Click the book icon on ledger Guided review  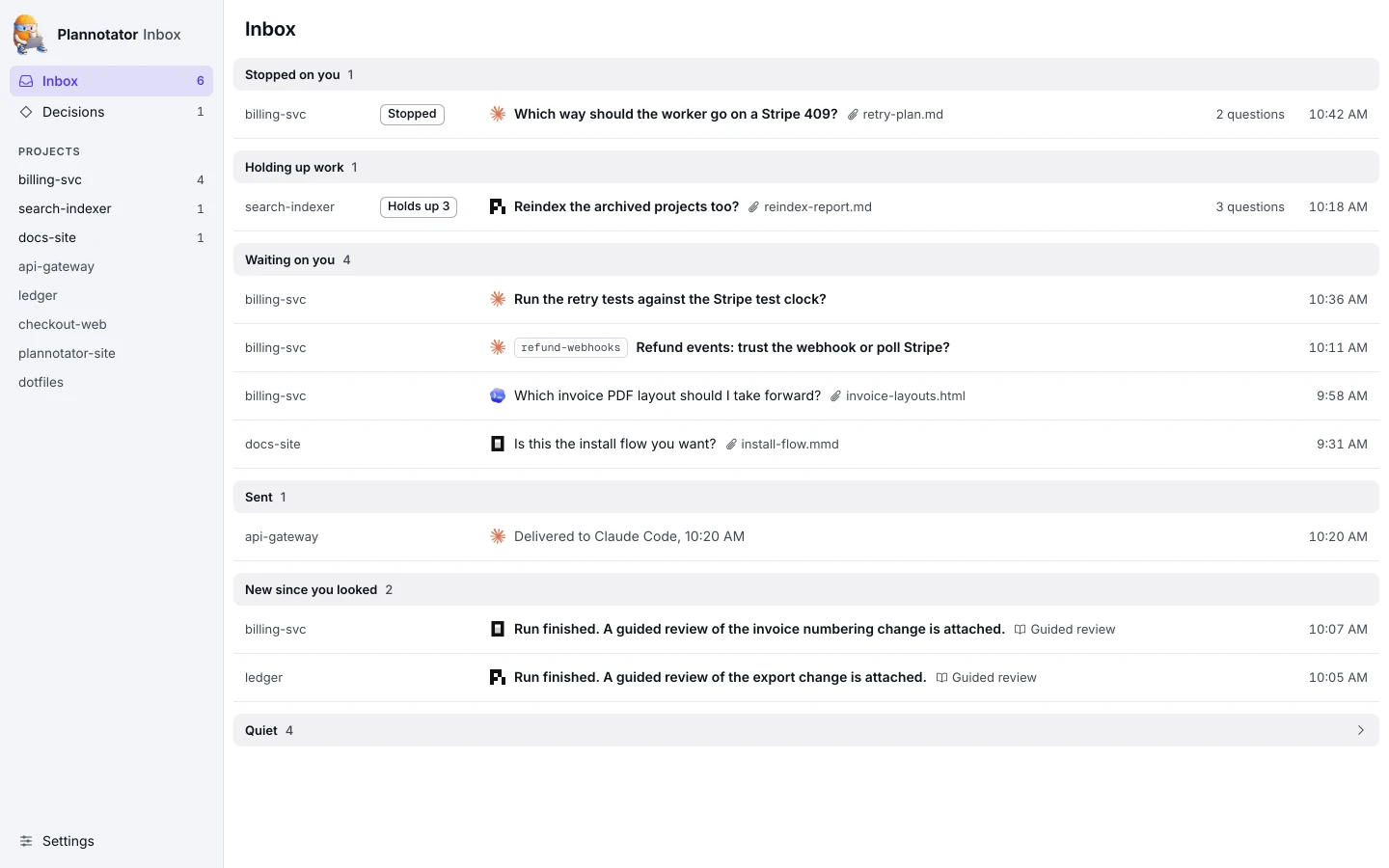coord(941,678)
